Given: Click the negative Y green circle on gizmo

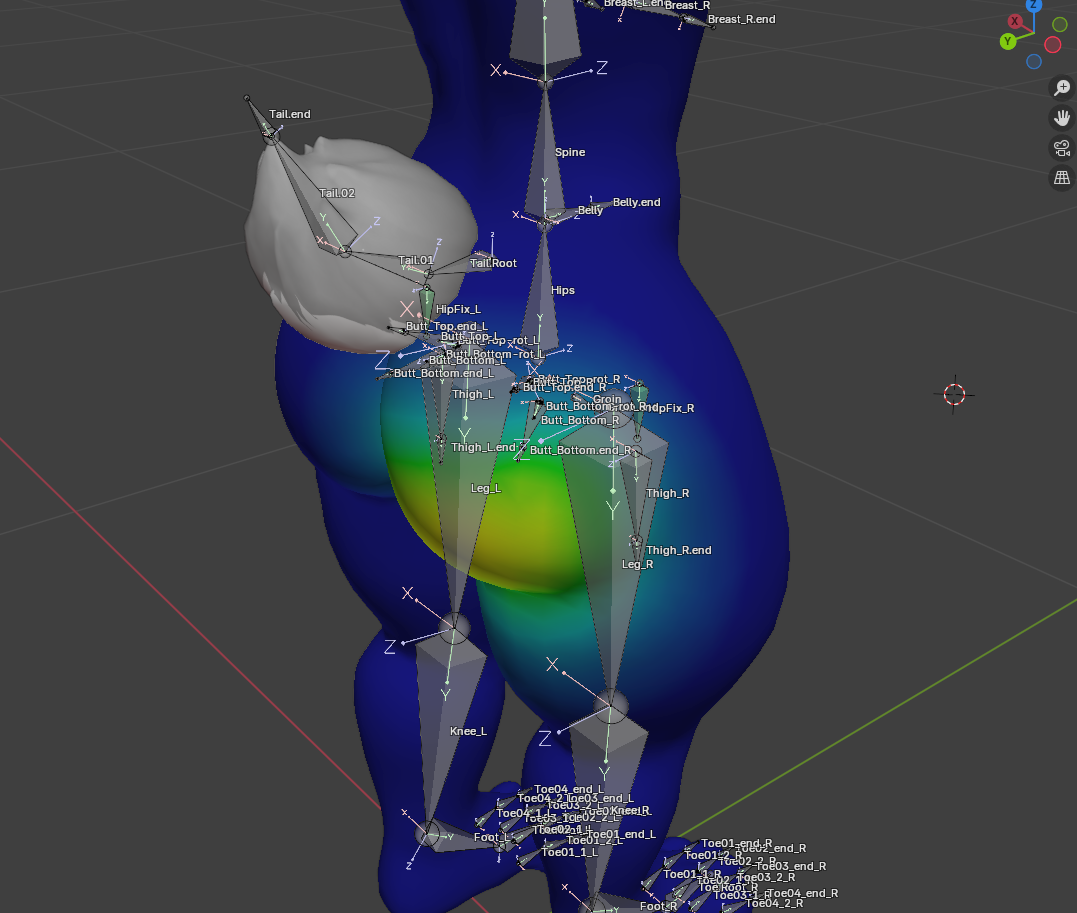Looking at the screenshot, I should (1060, 25).
